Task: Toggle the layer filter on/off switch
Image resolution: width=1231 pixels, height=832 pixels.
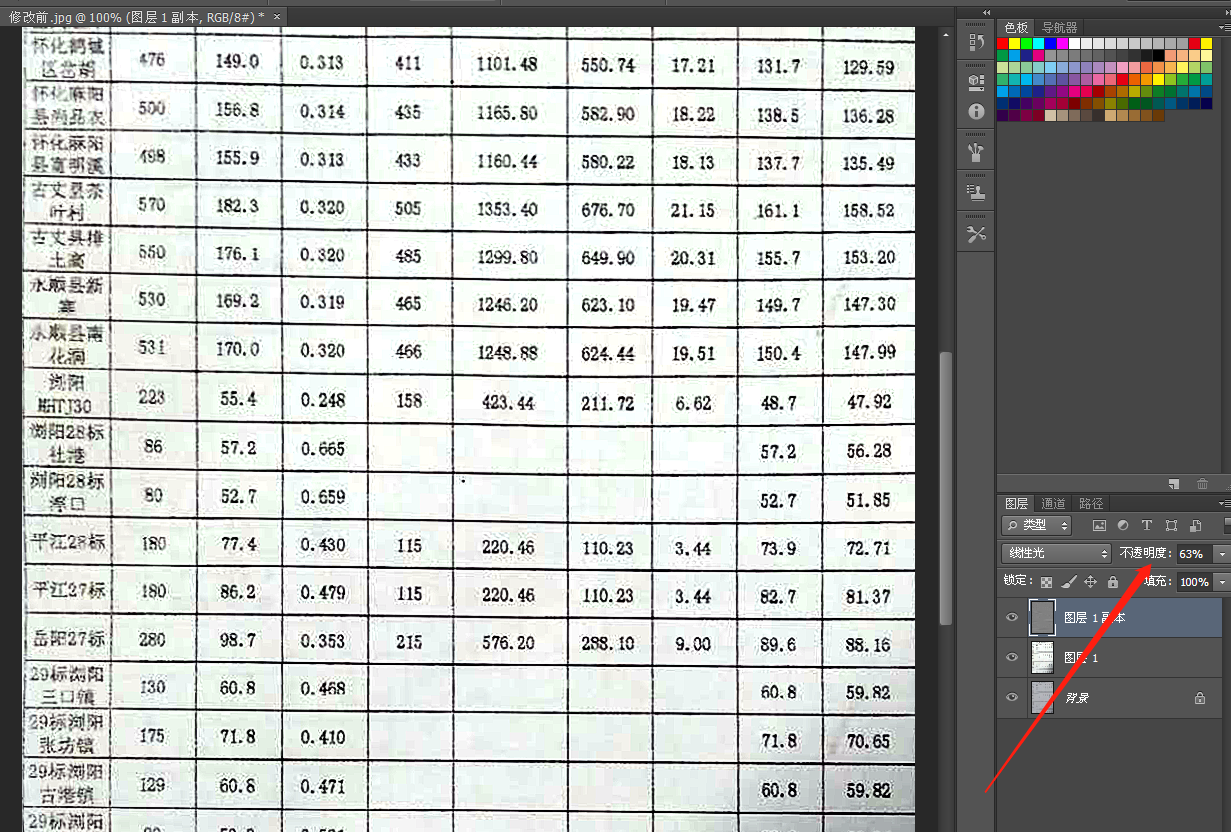Action: 1227,525
